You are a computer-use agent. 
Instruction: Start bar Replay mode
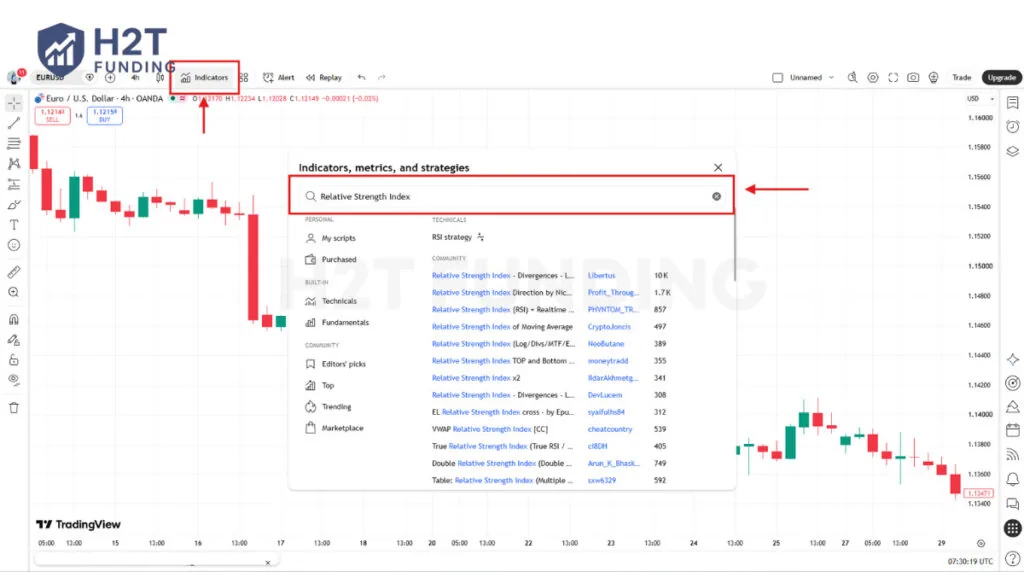pos(324,78)
